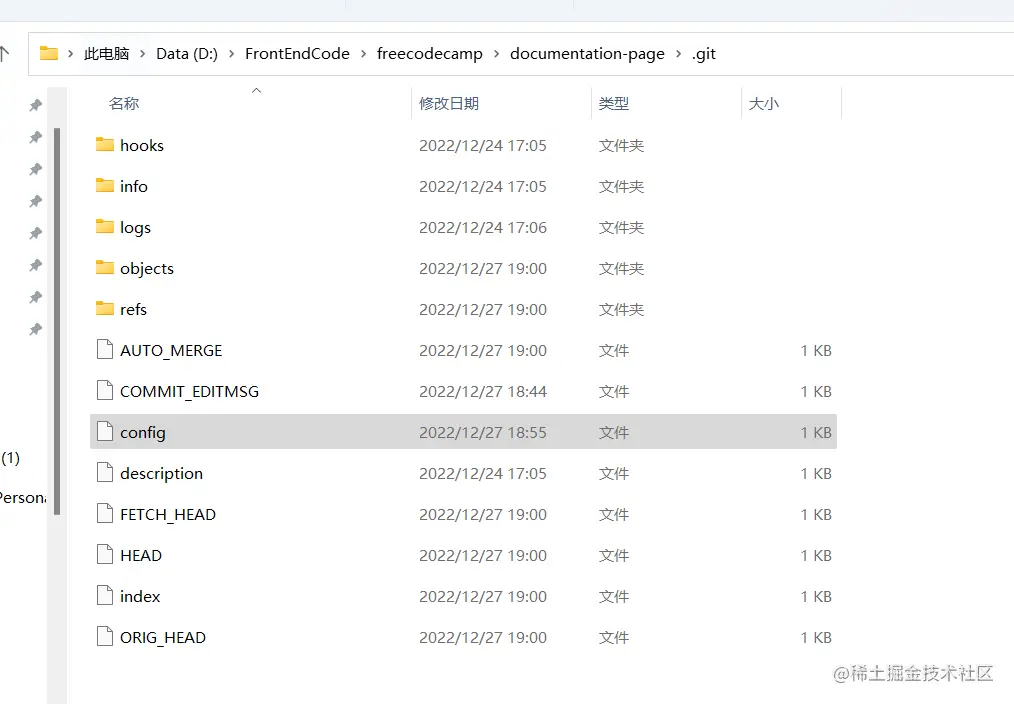Click date 2022/12/27 18:55 of config
1014x704 pixels.
point(482,432)
